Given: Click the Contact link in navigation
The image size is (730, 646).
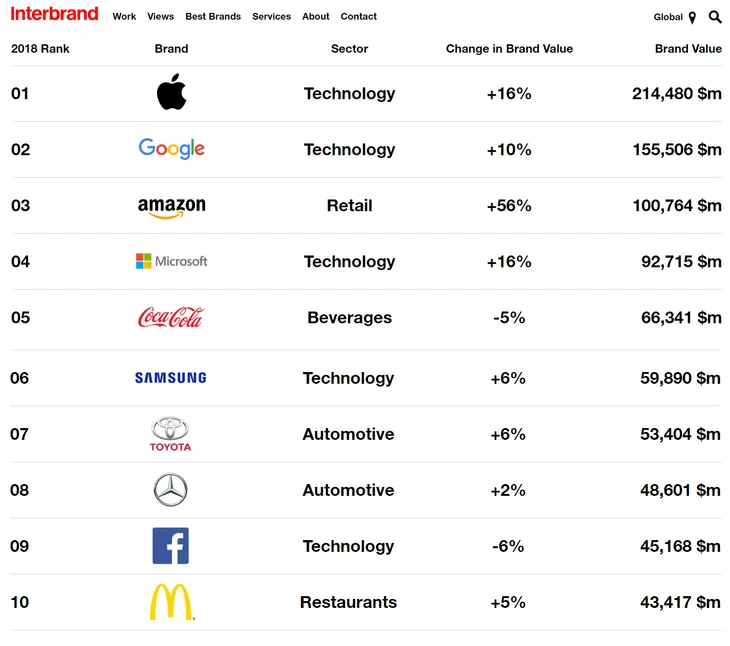Looking at the screenshot, I should point(358,17).
